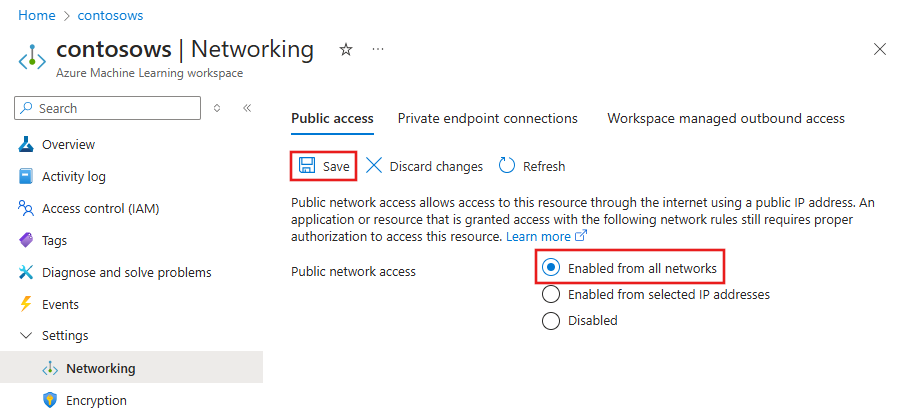Click the sidebar Search field
This screenshot has width=910, height=415.
tap(115, 108)
